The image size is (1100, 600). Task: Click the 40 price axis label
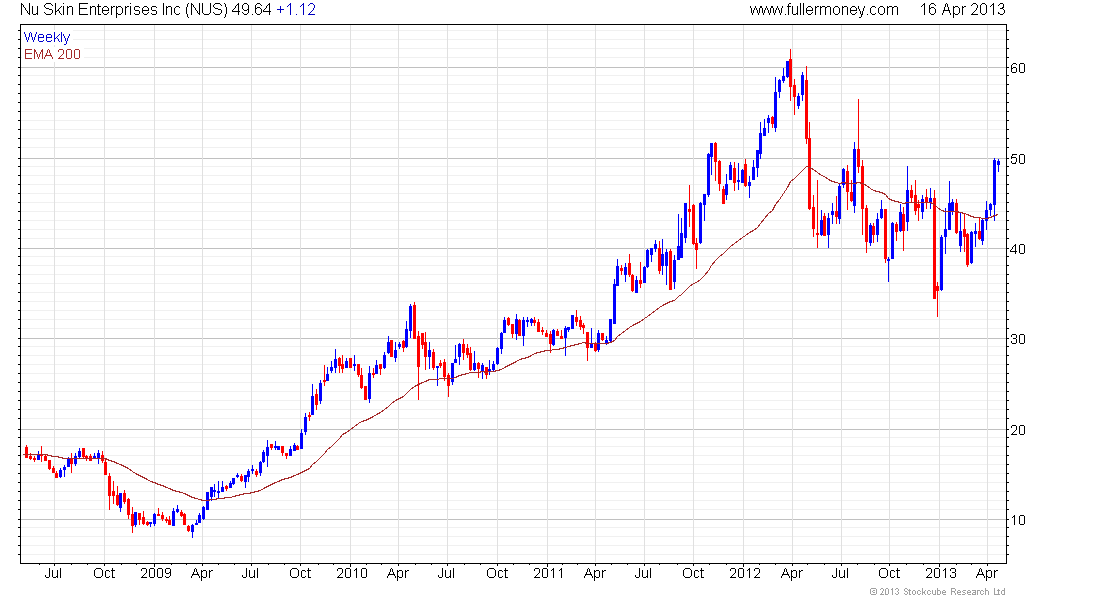(x=1017, y=249)
